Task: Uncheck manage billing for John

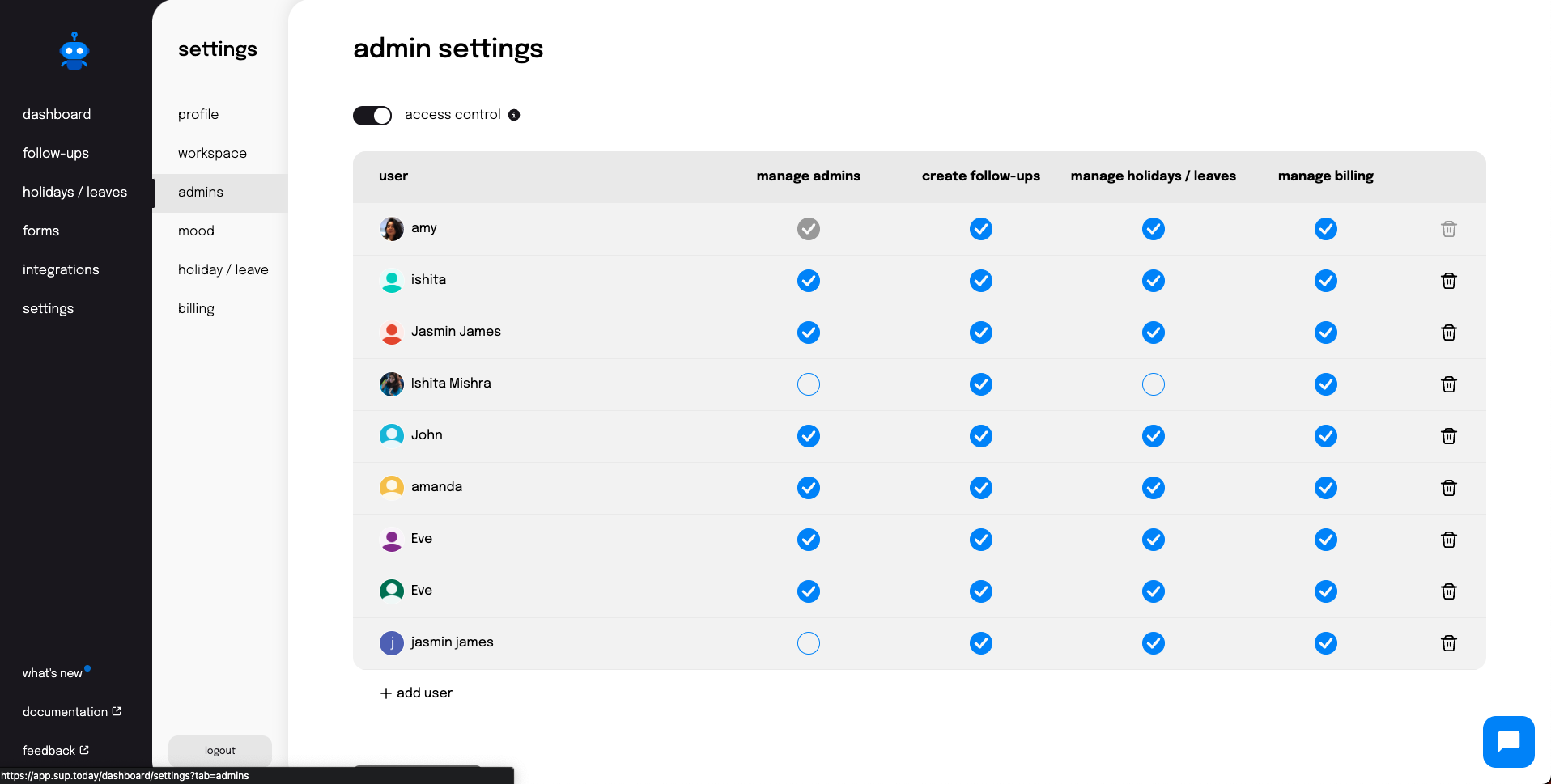Action: (x=1326, y=436)
